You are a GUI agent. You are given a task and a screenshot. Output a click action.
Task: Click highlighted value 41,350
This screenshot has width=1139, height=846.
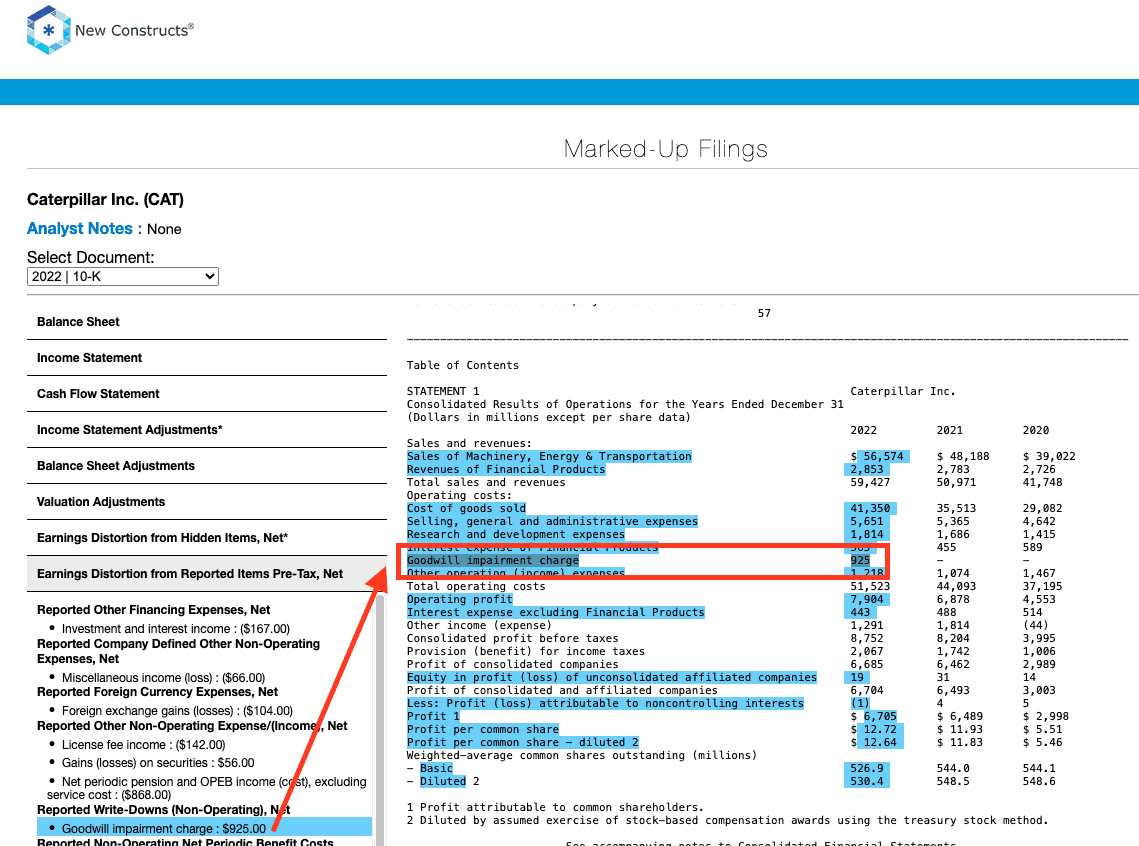click(x=870, y=509)
